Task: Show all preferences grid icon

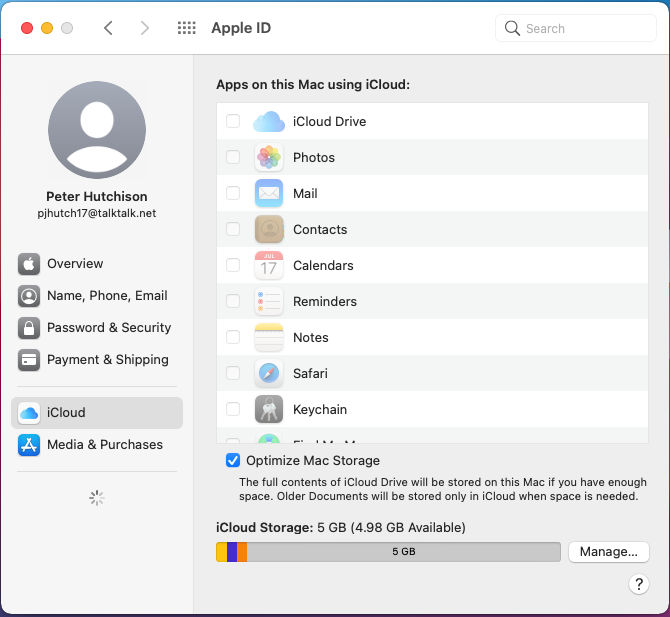Action: tap(186, 28)
